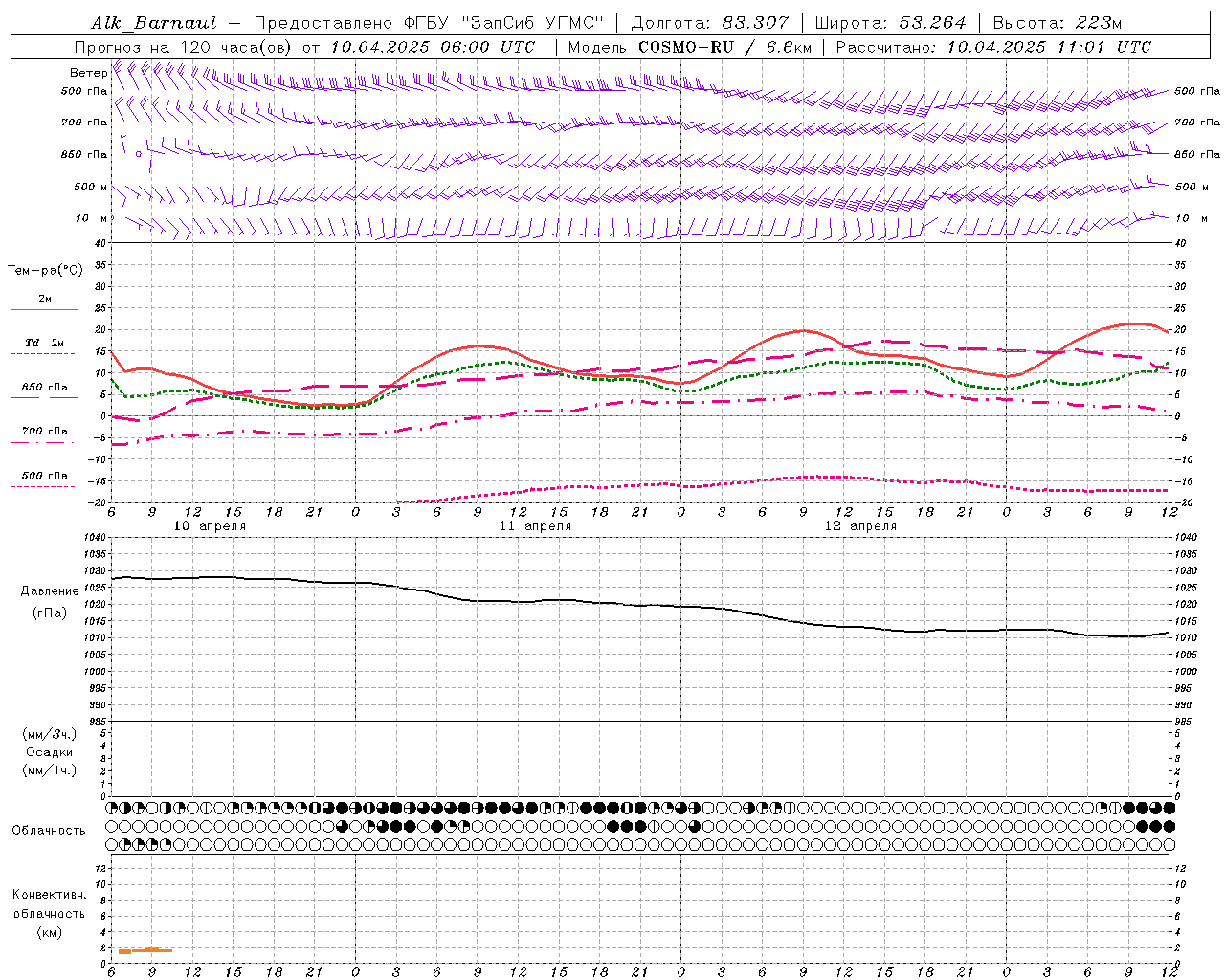
Task: Select the Долгота: 83.307 header value
Action: pos(709,23)
